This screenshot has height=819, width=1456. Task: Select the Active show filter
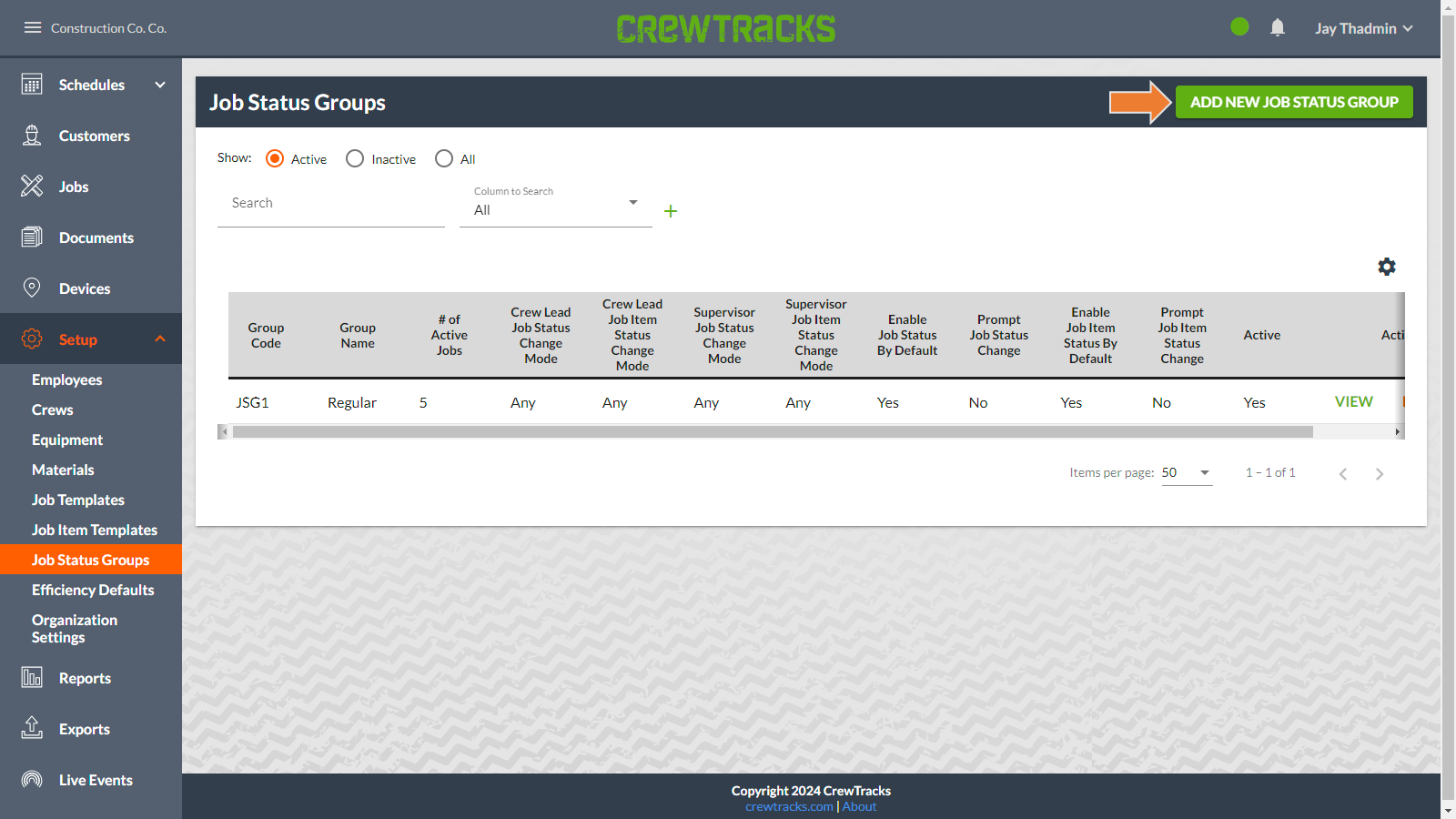275,158
